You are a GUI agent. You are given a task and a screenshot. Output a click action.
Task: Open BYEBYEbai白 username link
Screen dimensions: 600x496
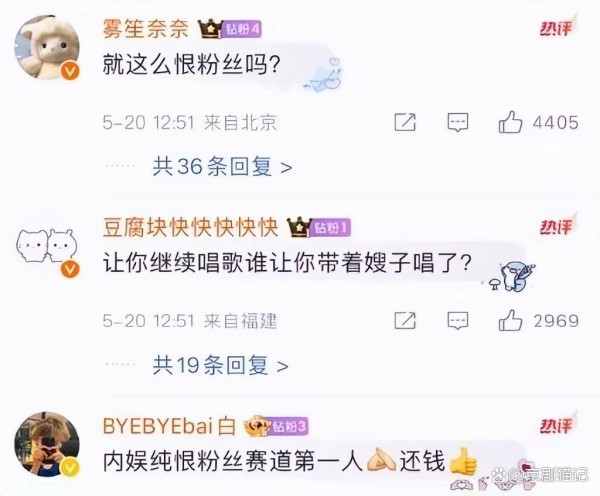pos(169,426)
